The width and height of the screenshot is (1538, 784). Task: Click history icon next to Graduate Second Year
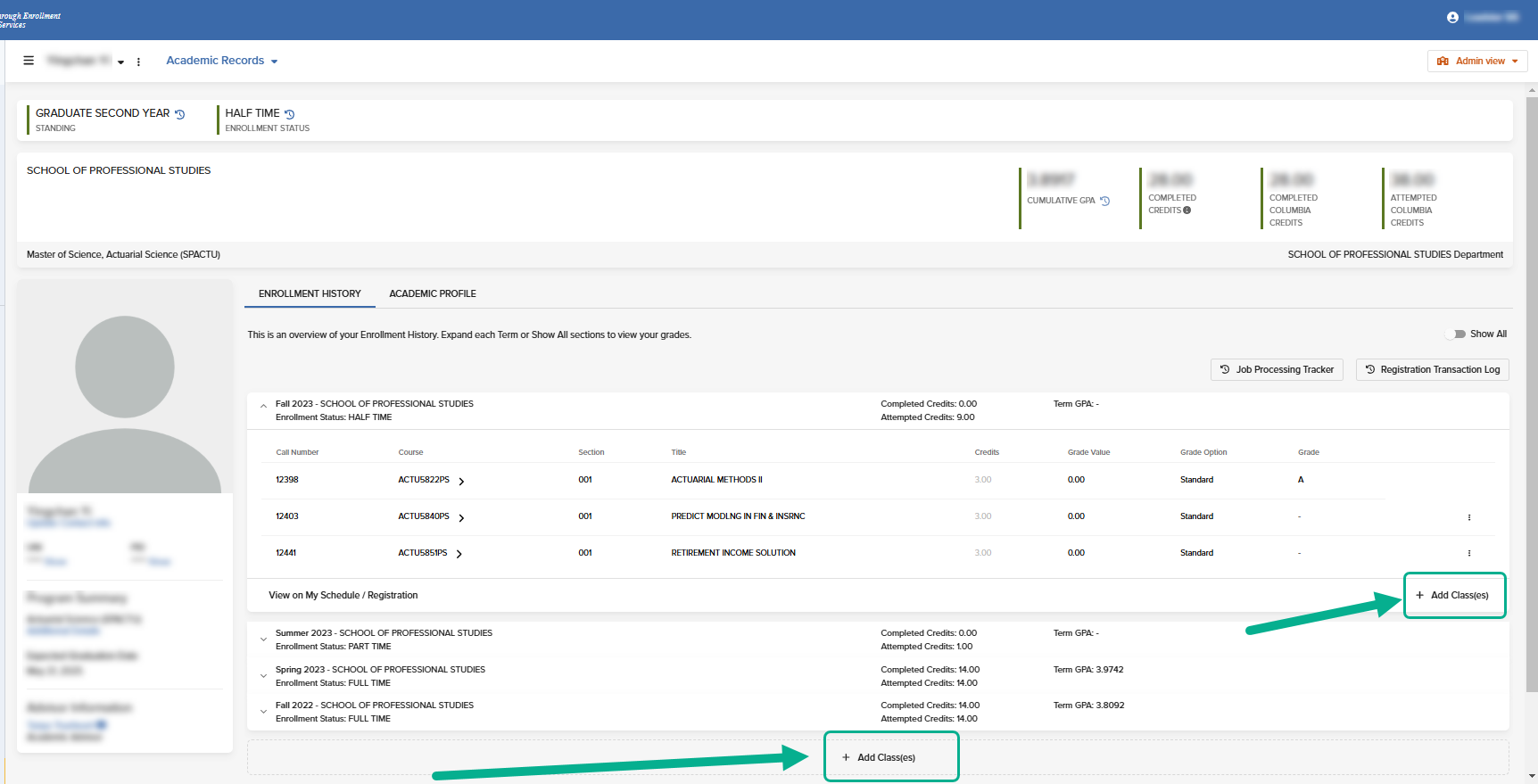click(x=180, y=114)
